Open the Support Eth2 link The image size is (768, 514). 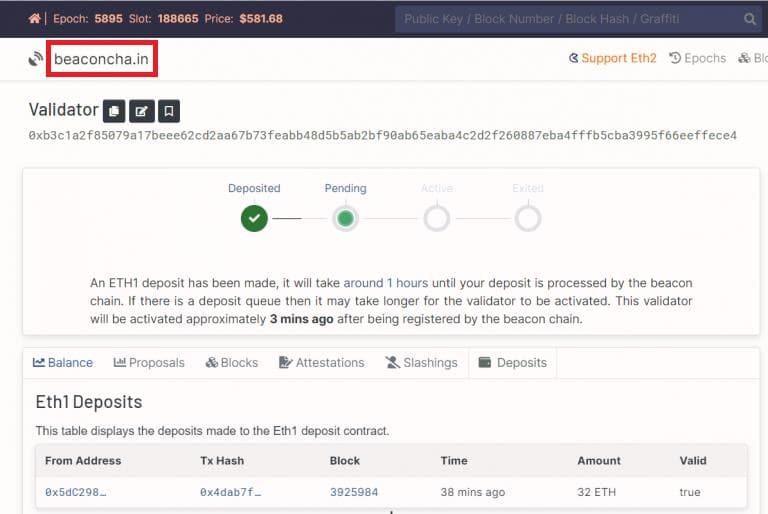pyautogui.click(x=612, y=58)
